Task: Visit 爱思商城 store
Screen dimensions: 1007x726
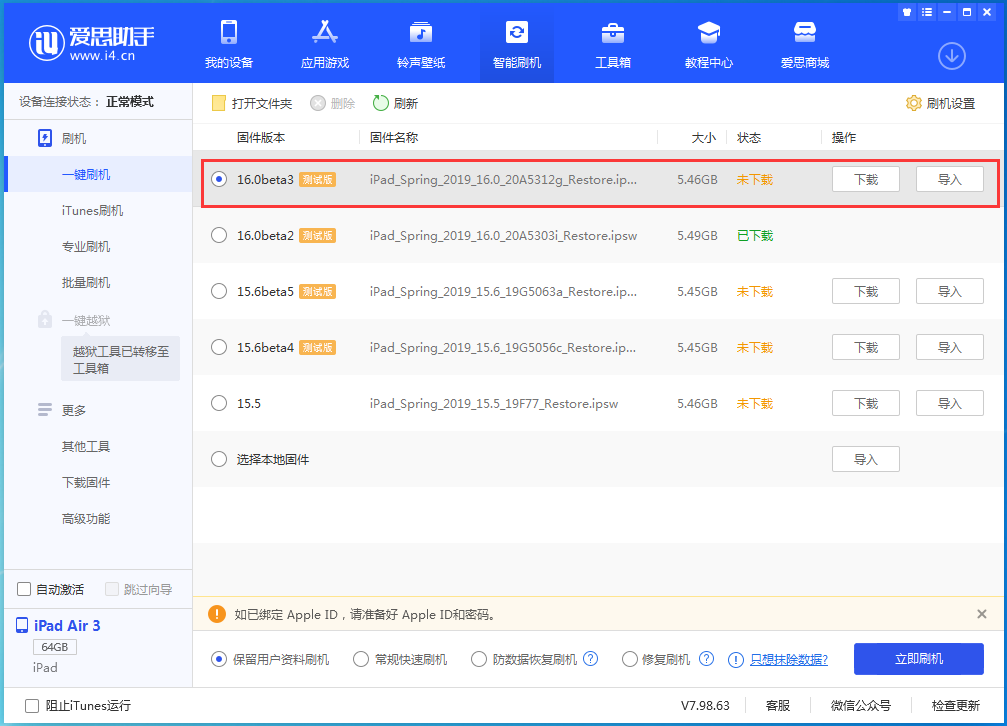Action: coord(804,44)
